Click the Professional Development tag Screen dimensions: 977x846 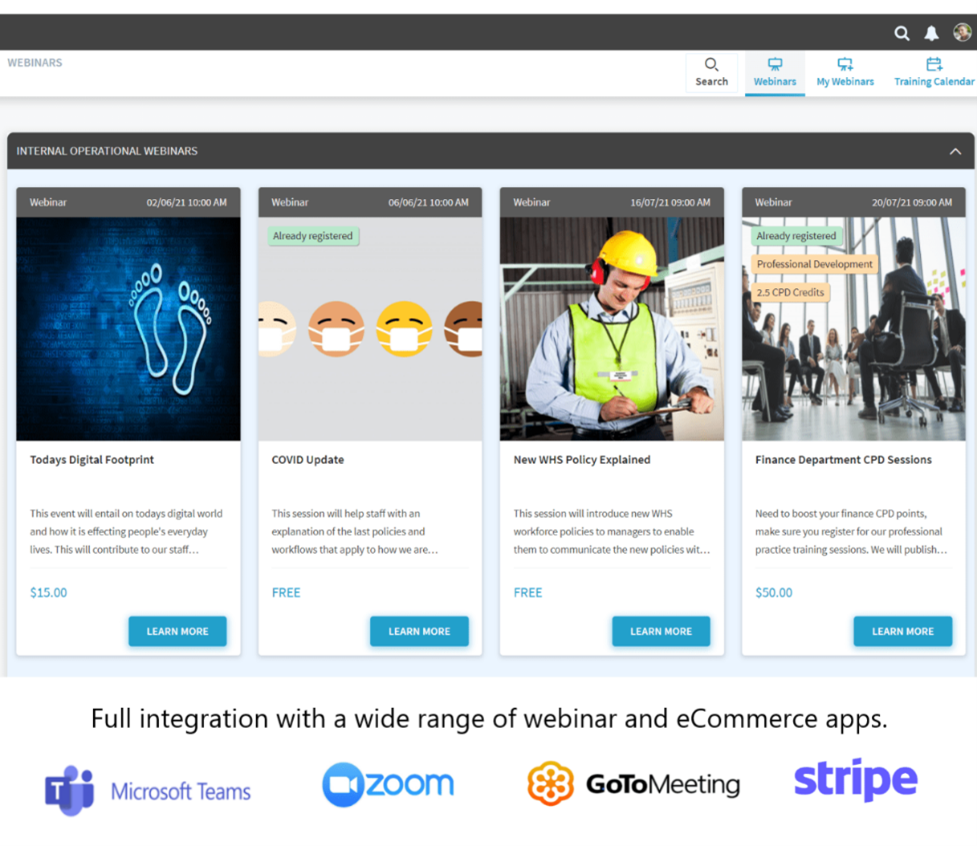(x=814, y=264)
